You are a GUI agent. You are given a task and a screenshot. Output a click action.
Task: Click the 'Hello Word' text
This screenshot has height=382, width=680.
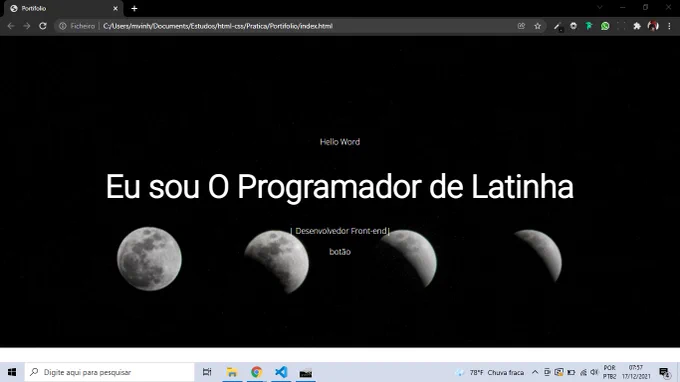point(340,142)
